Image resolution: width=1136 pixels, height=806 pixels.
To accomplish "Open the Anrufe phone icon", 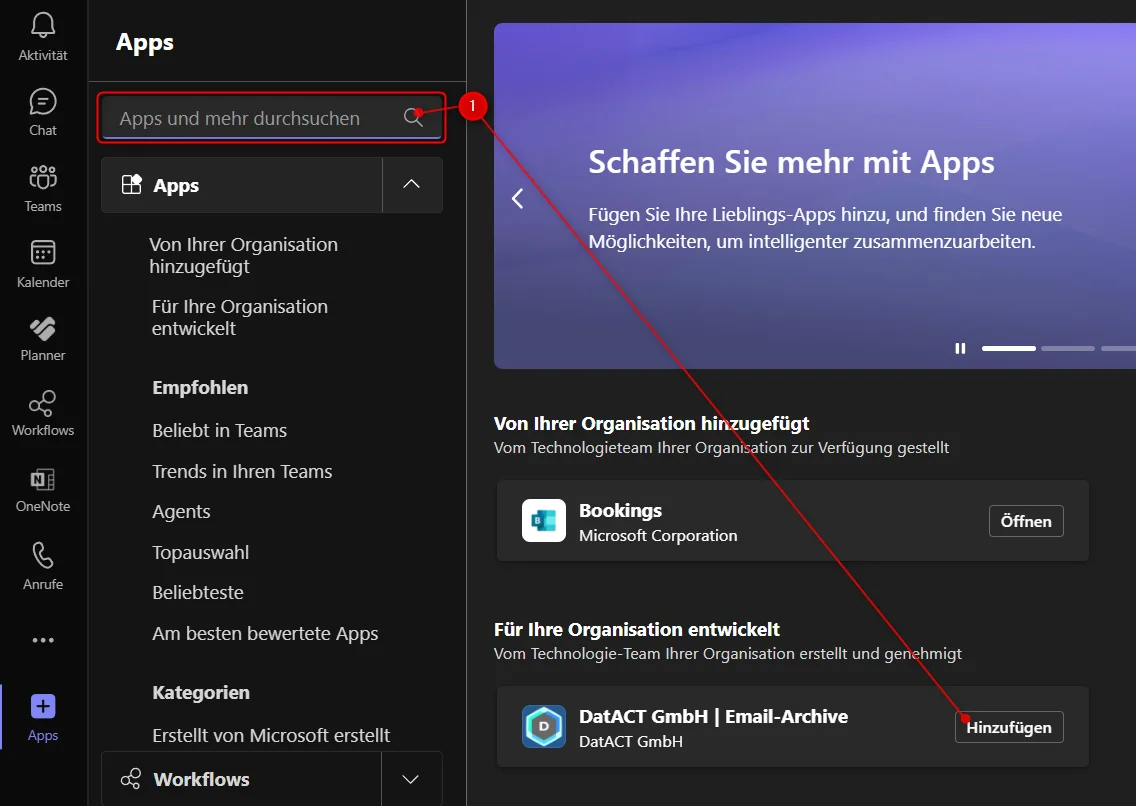I will point(43,555).
